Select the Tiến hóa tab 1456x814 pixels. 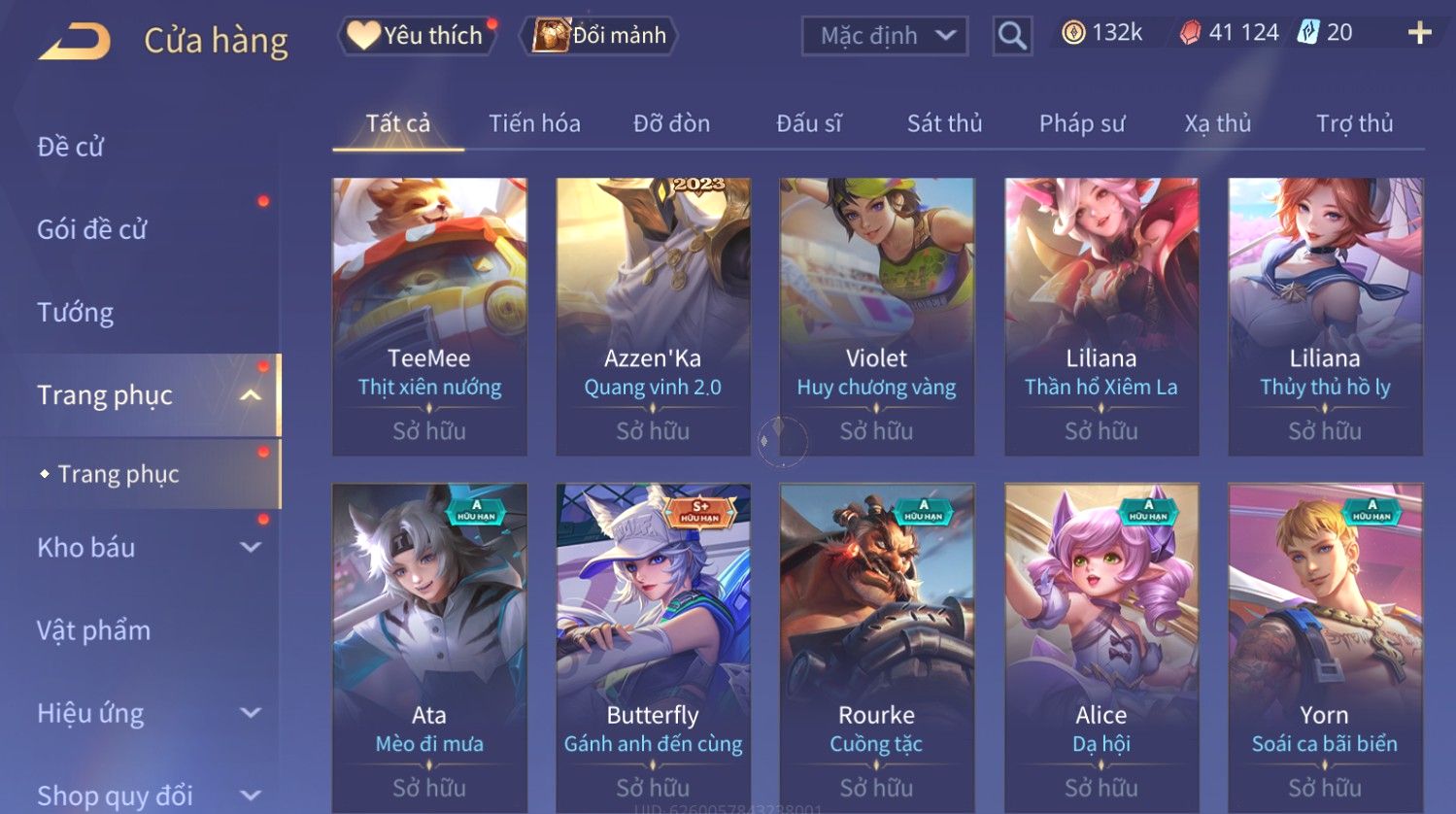point(534,123)
